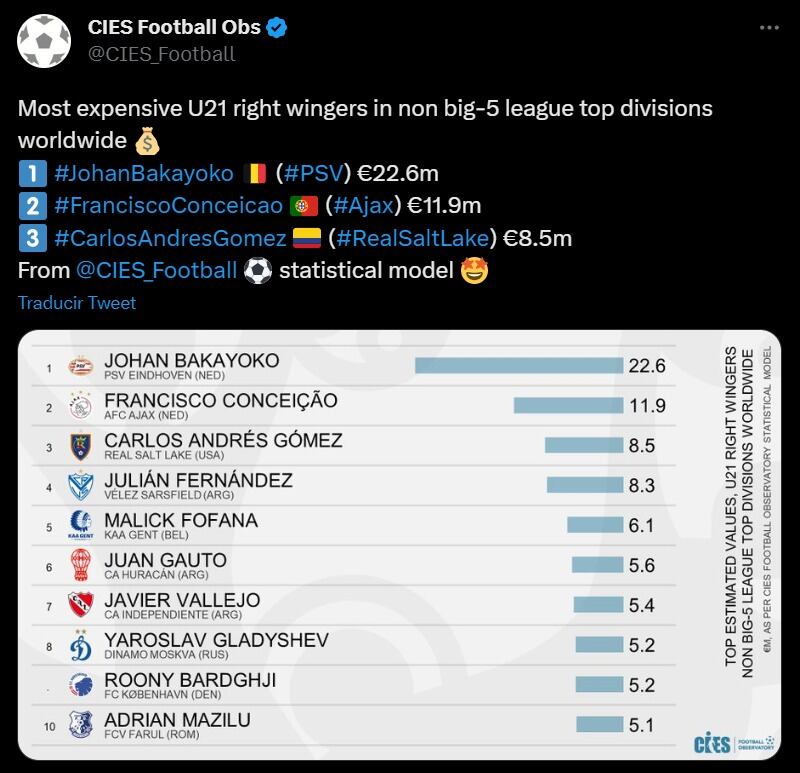Click the KAA Gent club crest
The width and height of the screenshot is (800, 773).
coord(80,526)
